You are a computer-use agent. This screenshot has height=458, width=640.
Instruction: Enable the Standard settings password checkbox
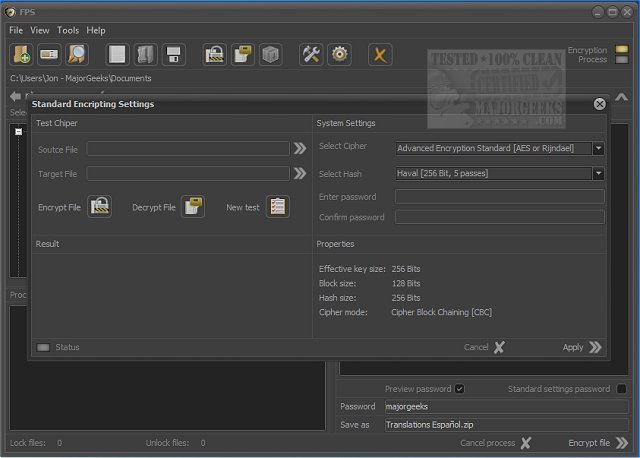pos(621,389)
